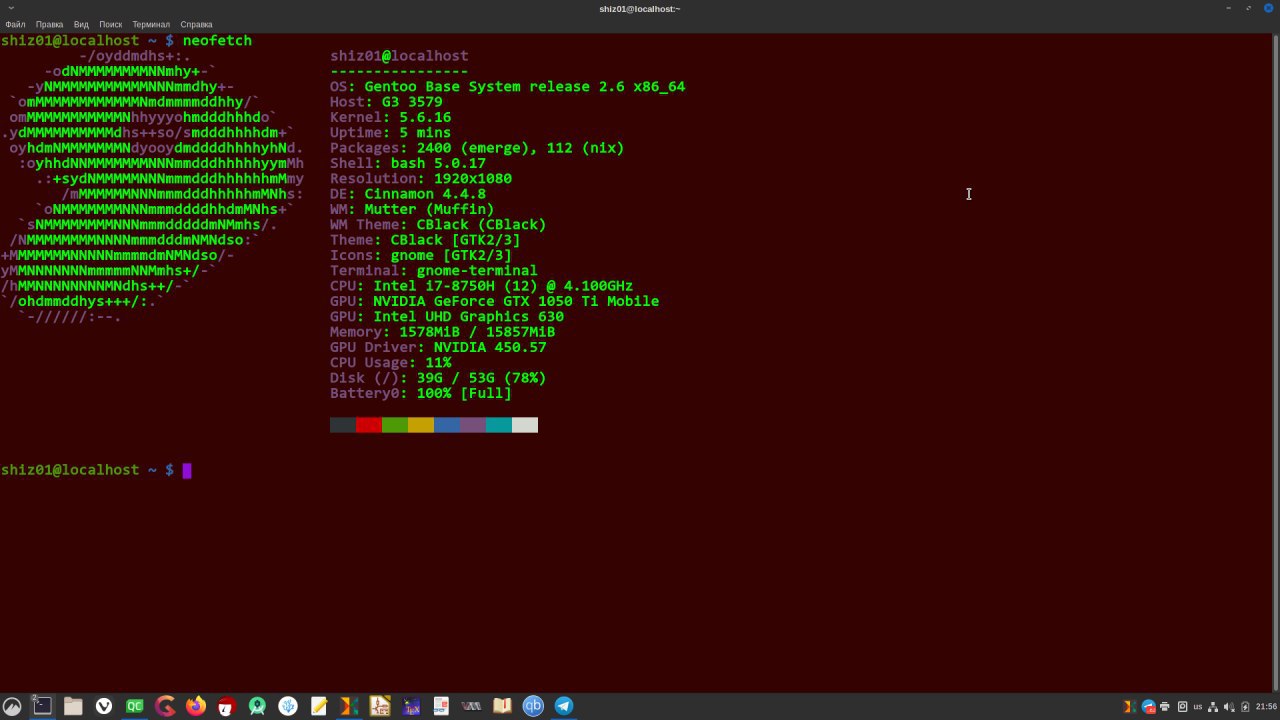Click the white coral icon in taskbar
Viewport: 1280px width, 720px height.
pyautogui.click(x=288, y=706)
